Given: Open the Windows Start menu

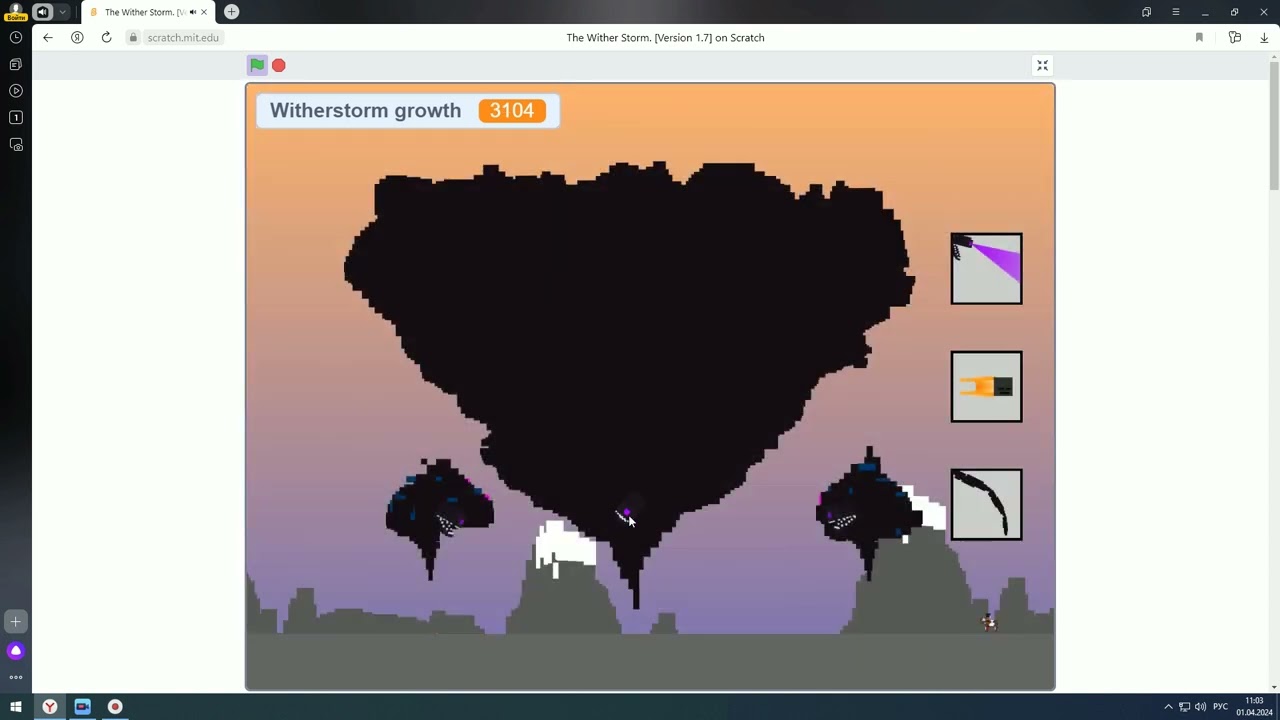Looking at the screenshot, I should coord(16,707).
